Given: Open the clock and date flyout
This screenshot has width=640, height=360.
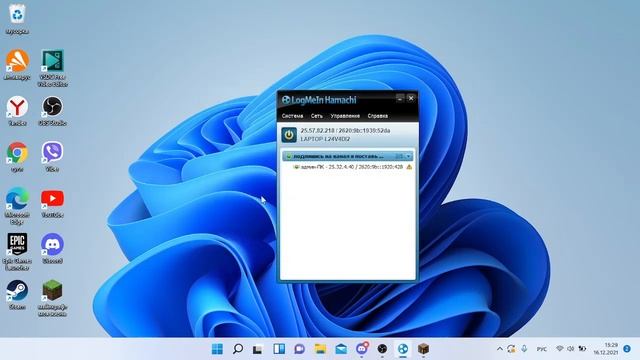Looking at the screenshot, I should (605, 349).
